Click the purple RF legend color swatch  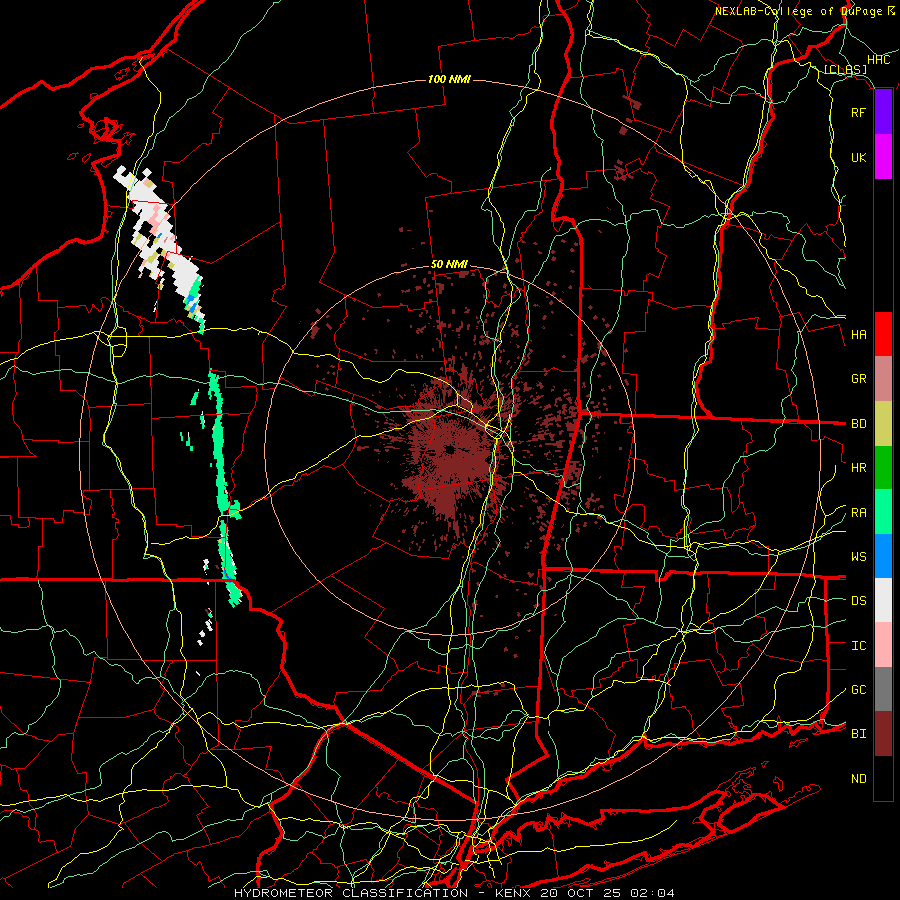[x=883, y=112]
